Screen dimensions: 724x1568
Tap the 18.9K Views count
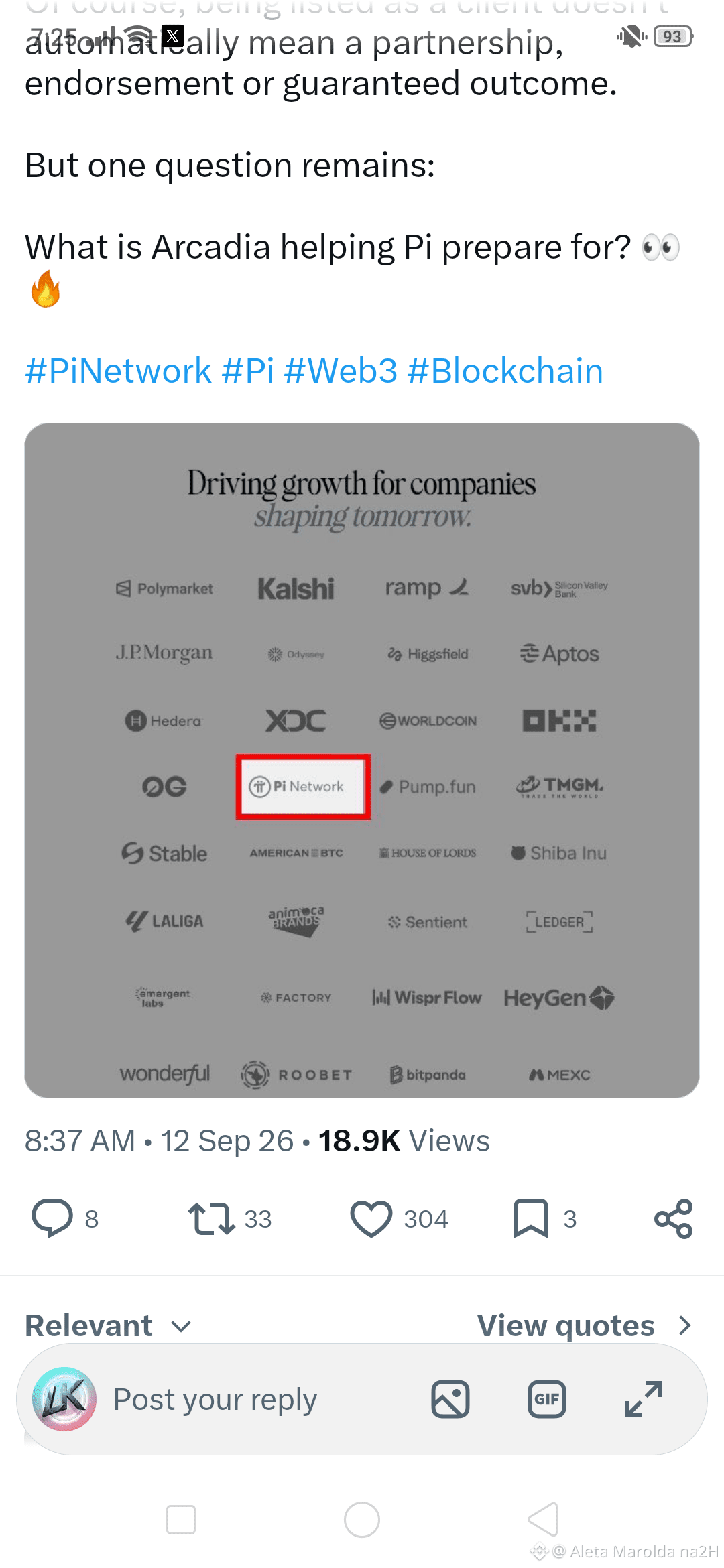tap(404, 1140)
